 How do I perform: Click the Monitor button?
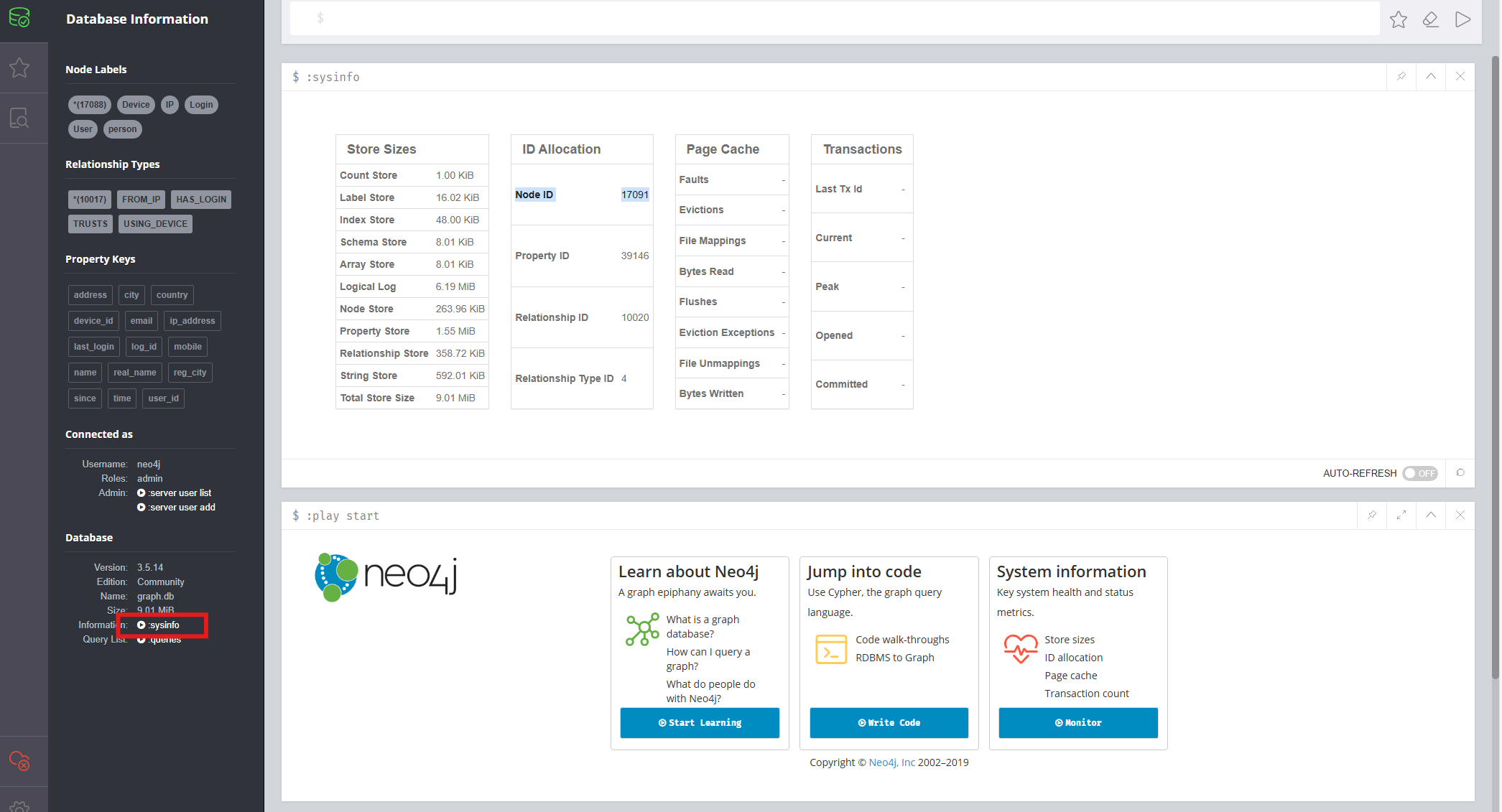click(1077, 722)
